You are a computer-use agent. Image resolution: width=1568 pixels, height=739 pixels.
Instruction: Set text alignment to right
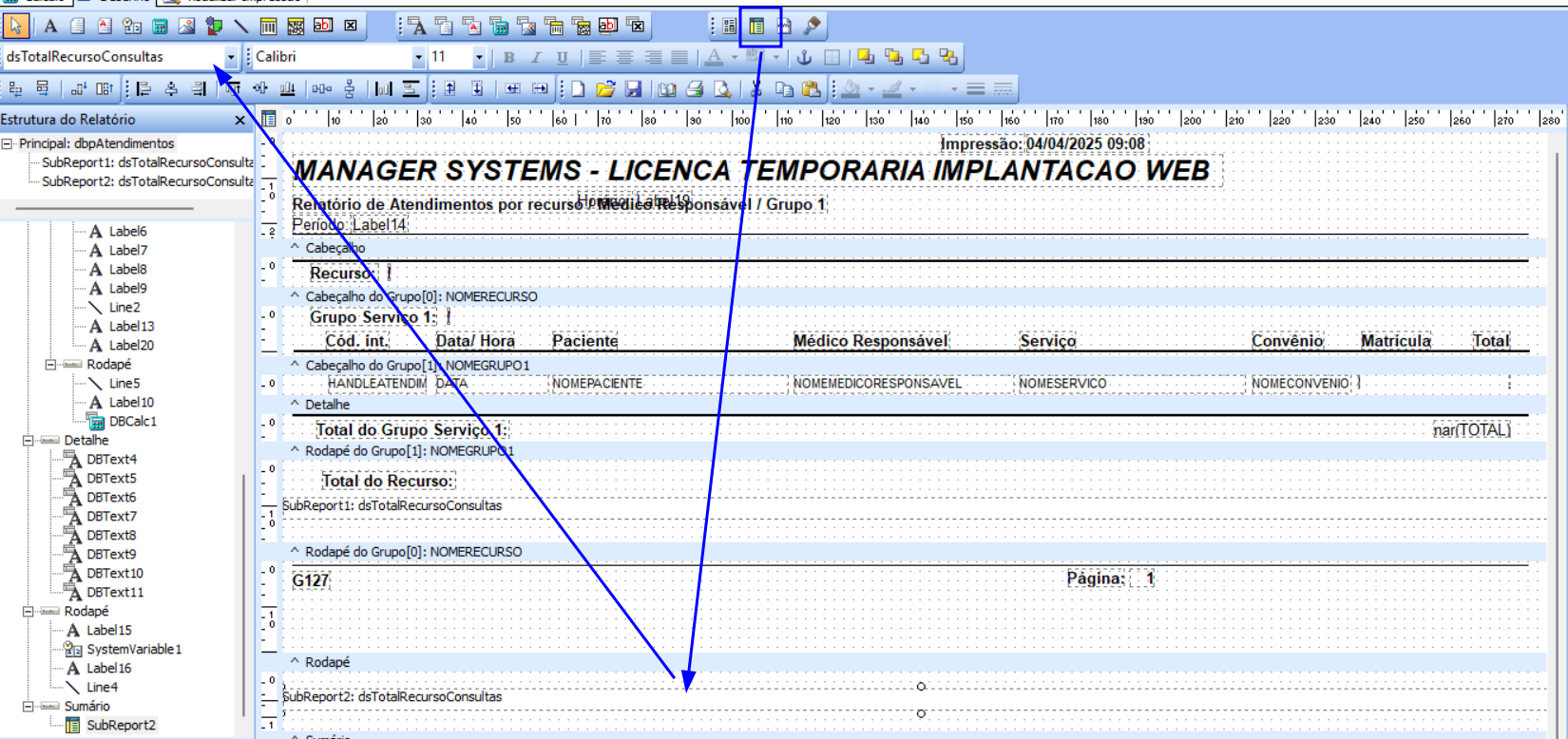point(652,57)
